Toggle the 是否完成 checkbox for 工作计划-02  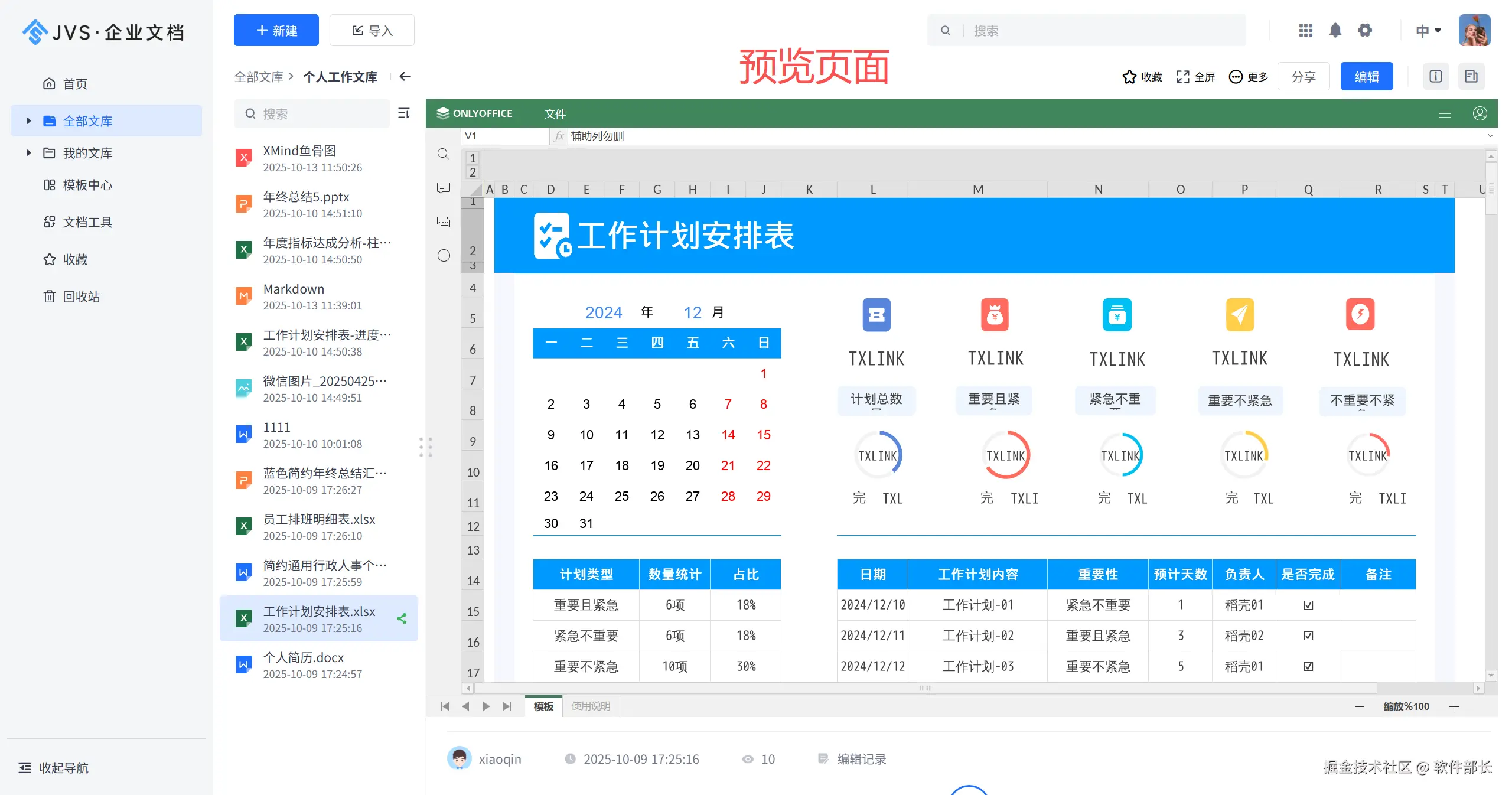(x=1308, y=636)
